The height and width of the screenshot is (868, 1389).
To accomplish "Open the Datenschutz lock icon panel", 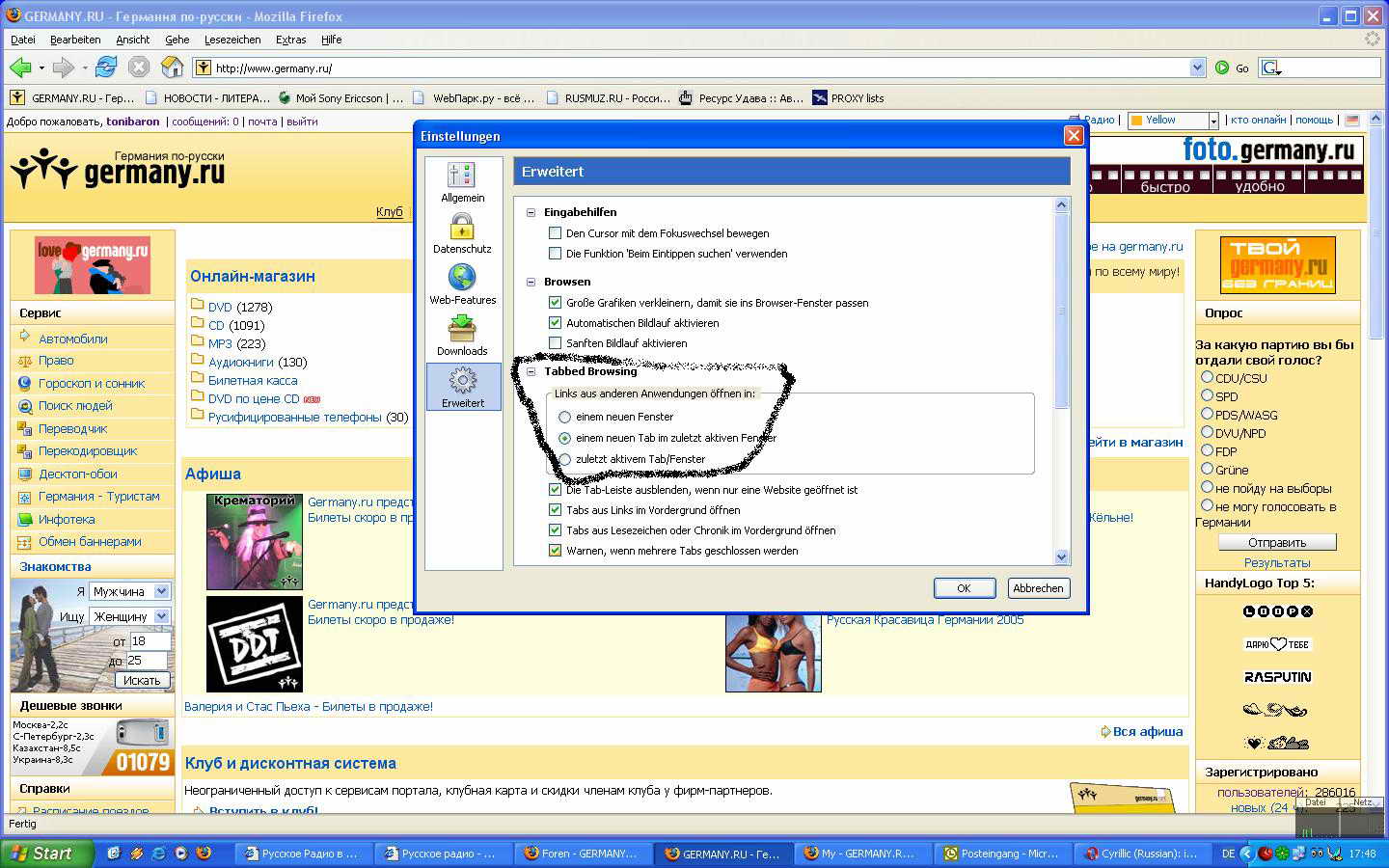I will [x=462, y=227].
